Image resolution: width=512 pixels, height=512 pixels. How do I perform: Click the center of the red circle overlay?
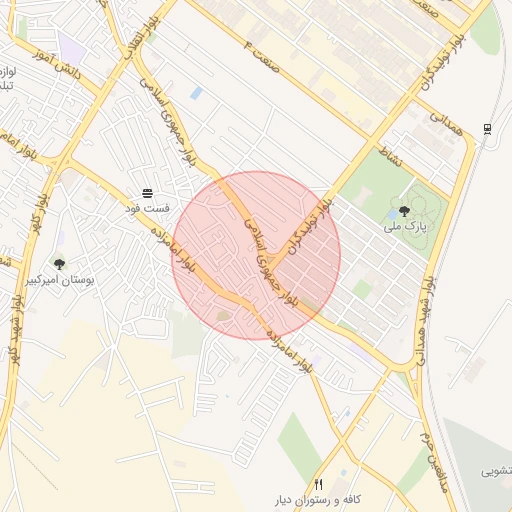click(x=256, y=255)
